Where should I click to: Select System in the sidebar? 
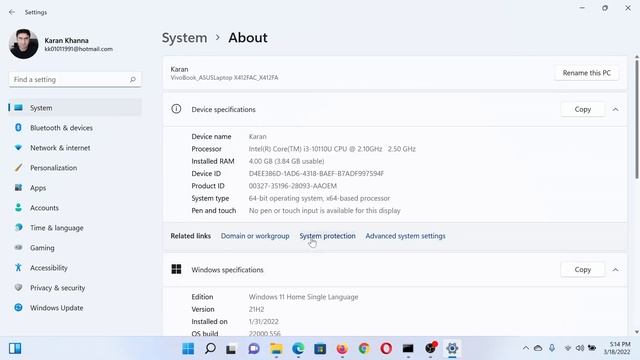(x=75, y=108)
